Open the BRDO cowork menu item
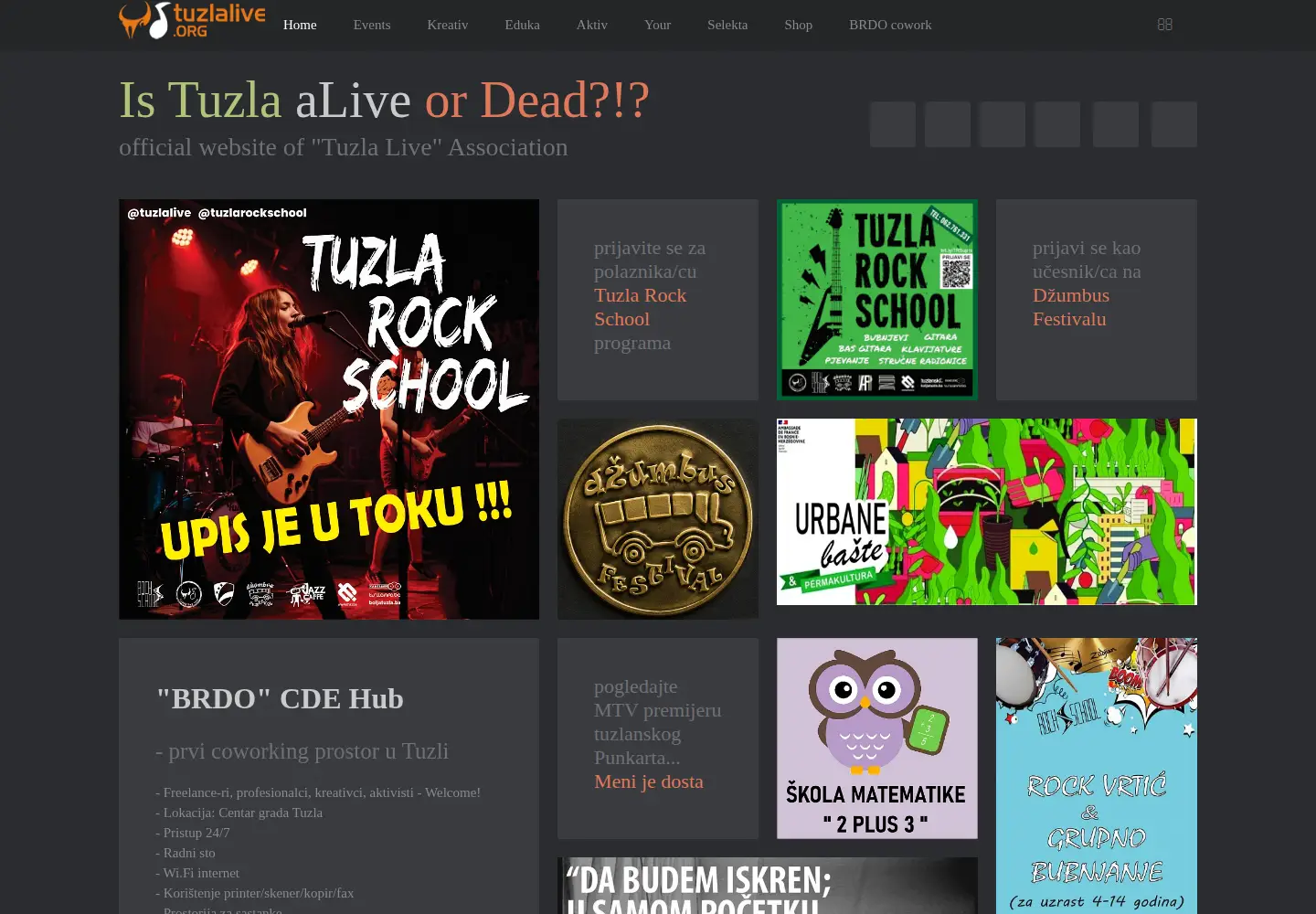Viewport: 1316px width, 914px height. click(x=890, y=25)
